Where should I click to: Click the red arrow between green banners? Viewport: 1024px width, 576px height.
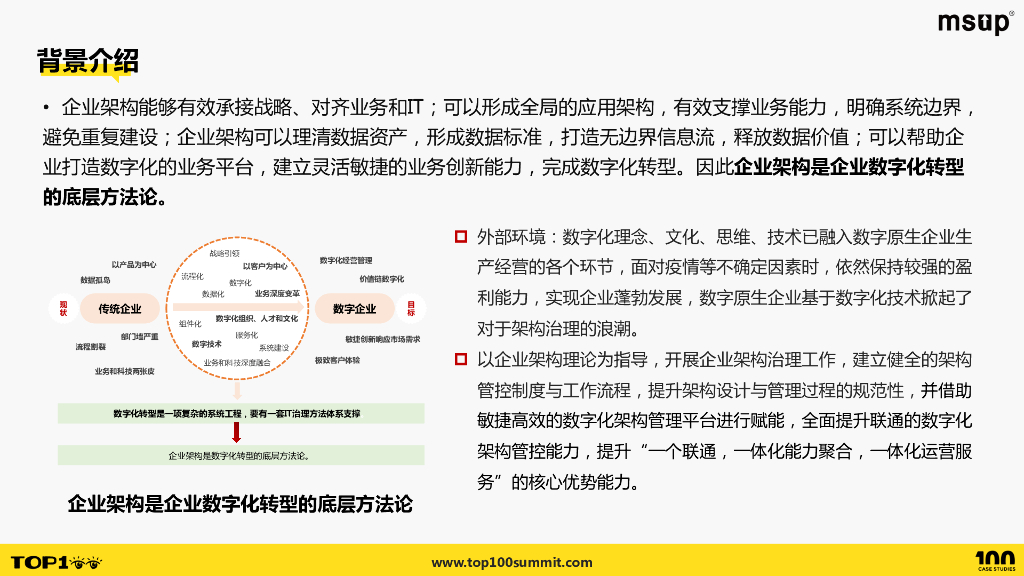tap(236, 432)
